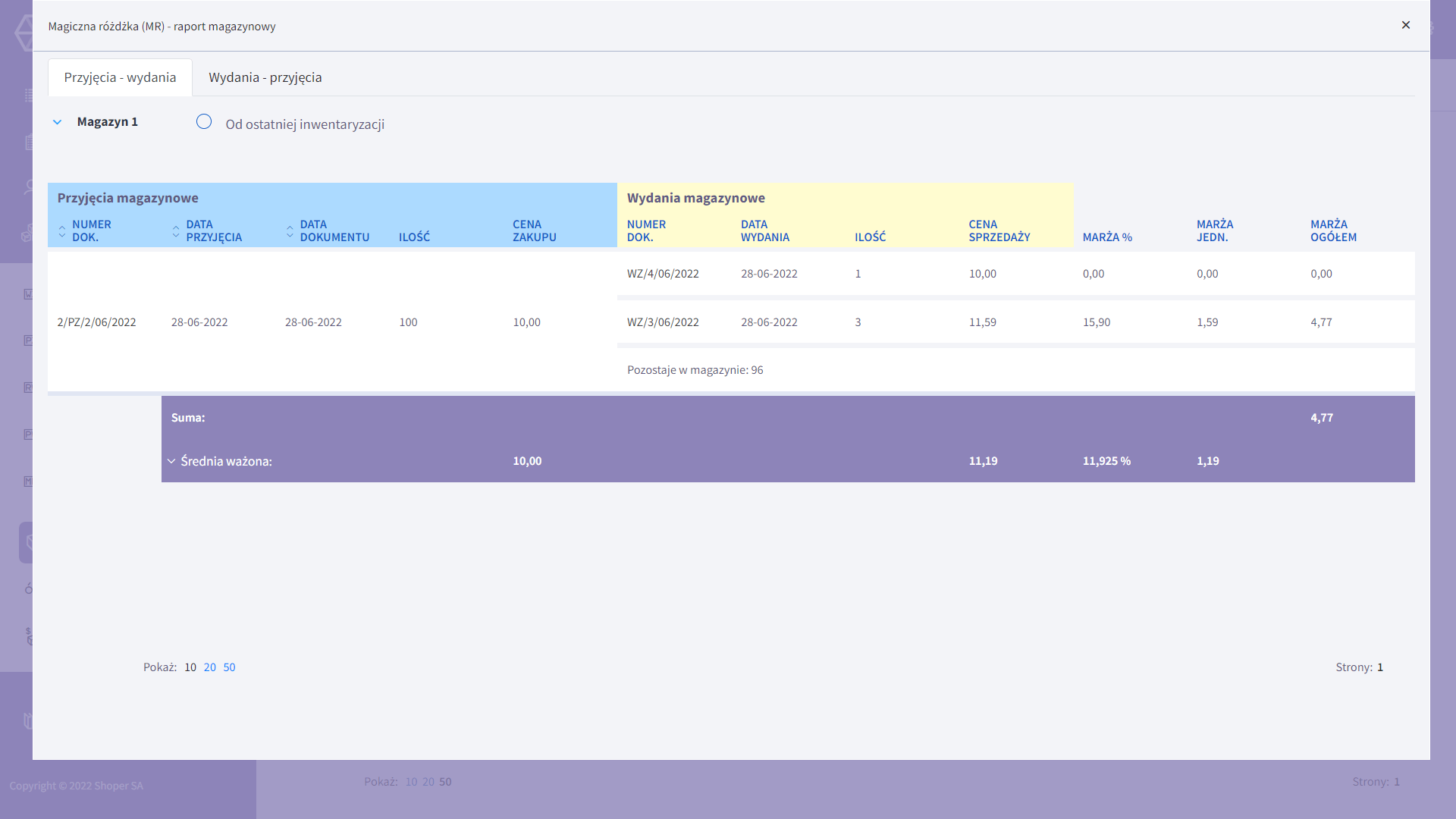The height and width of the screenshot is (819, 1456).
Task: Show 10 rows per page
Action: coord(190,667)
